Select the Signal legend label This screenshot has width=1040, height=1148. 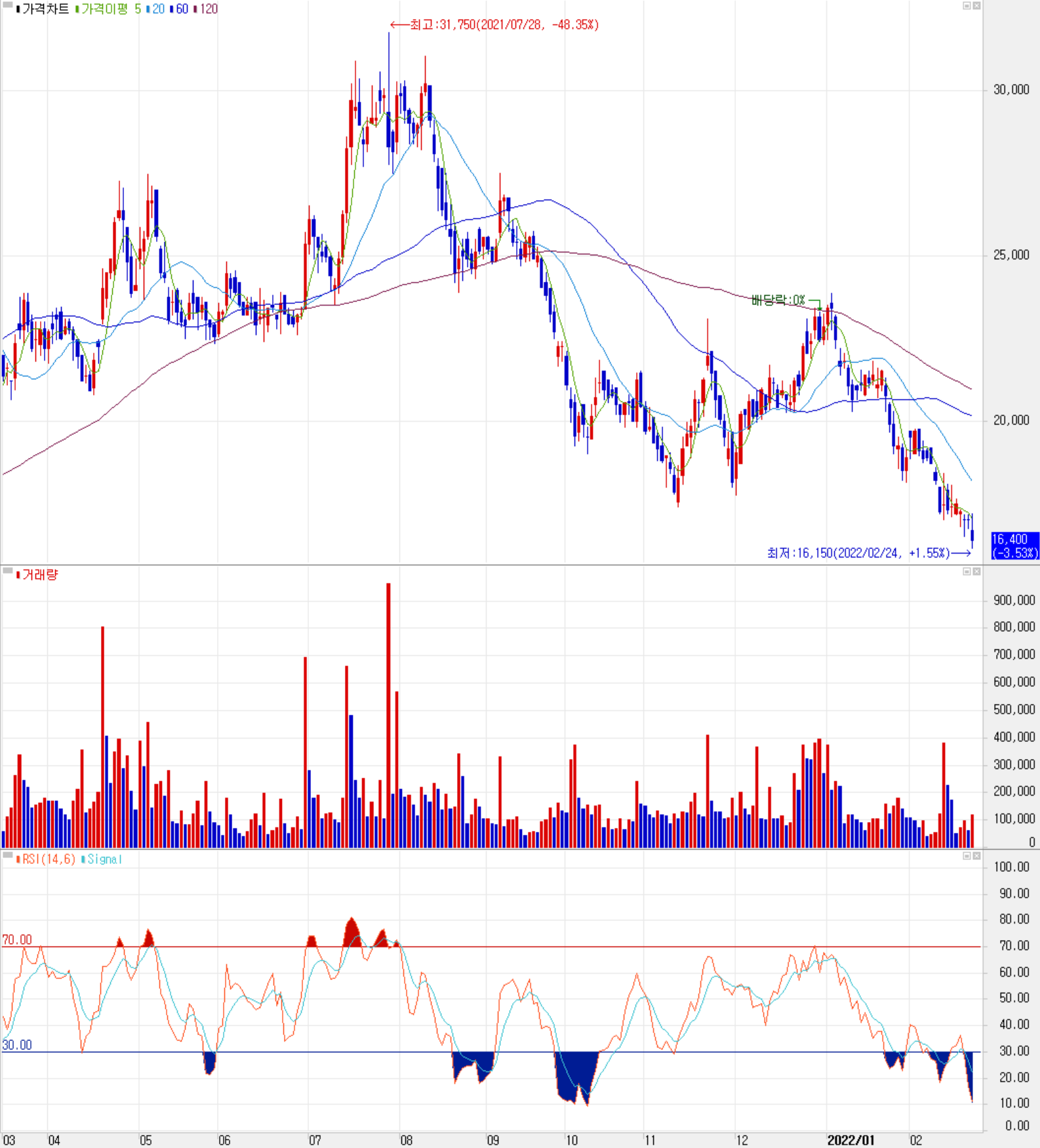pos(105,859)
